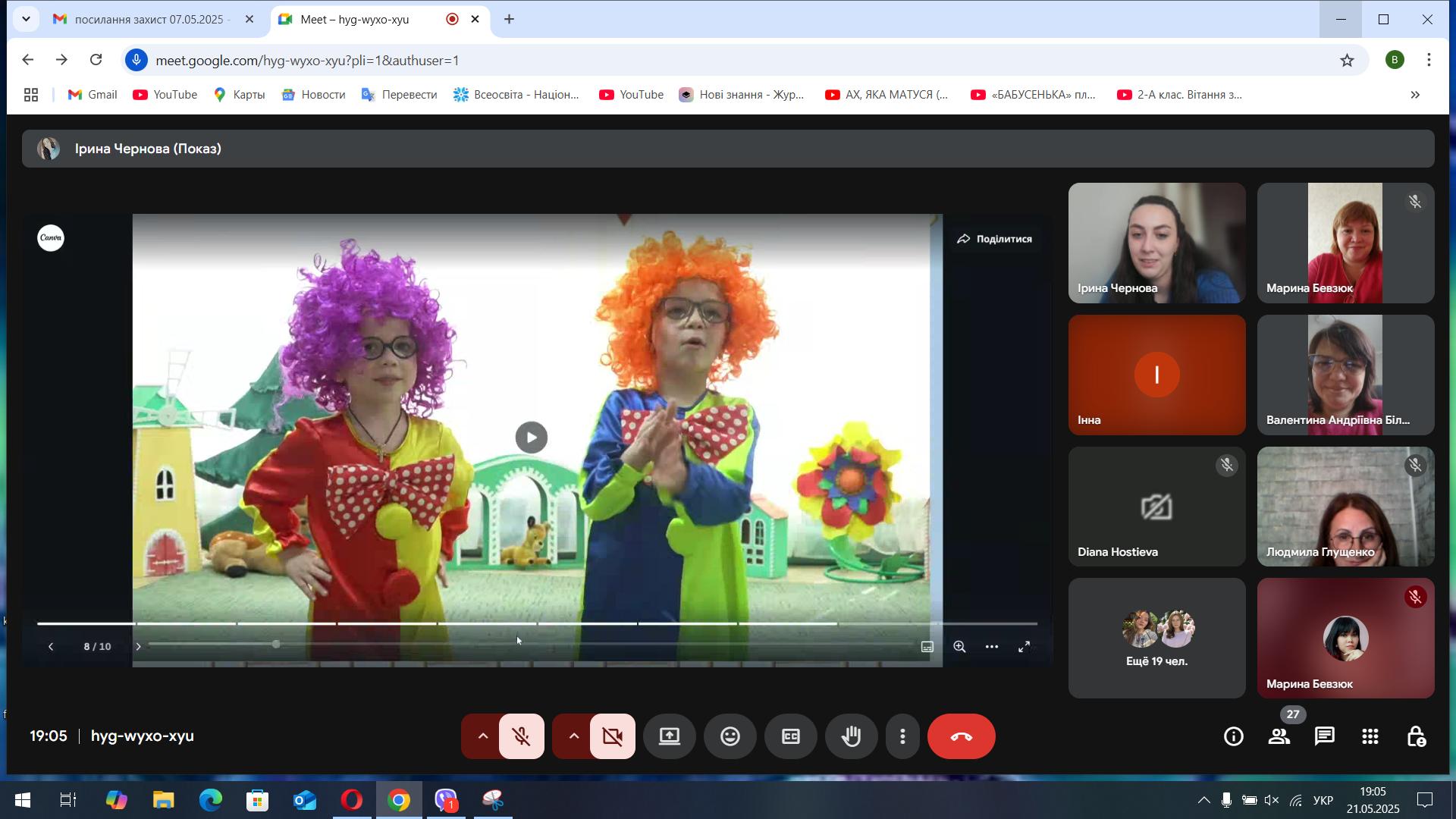Raise hand in the meeting
1456x819 pixels.
coord(851,736)
